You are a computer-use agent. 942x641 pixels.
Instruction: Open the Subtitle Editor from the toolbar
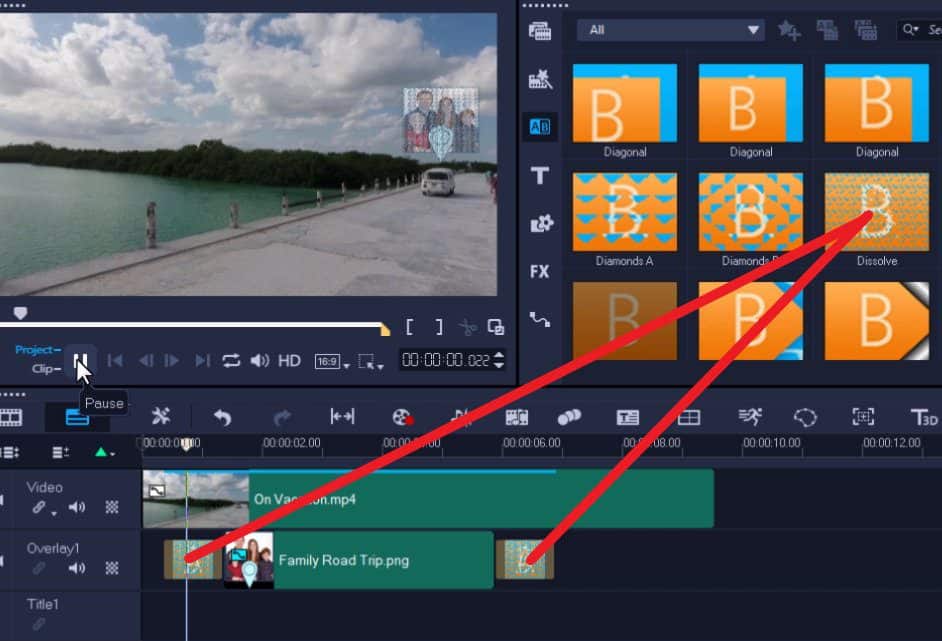(627, 417)
